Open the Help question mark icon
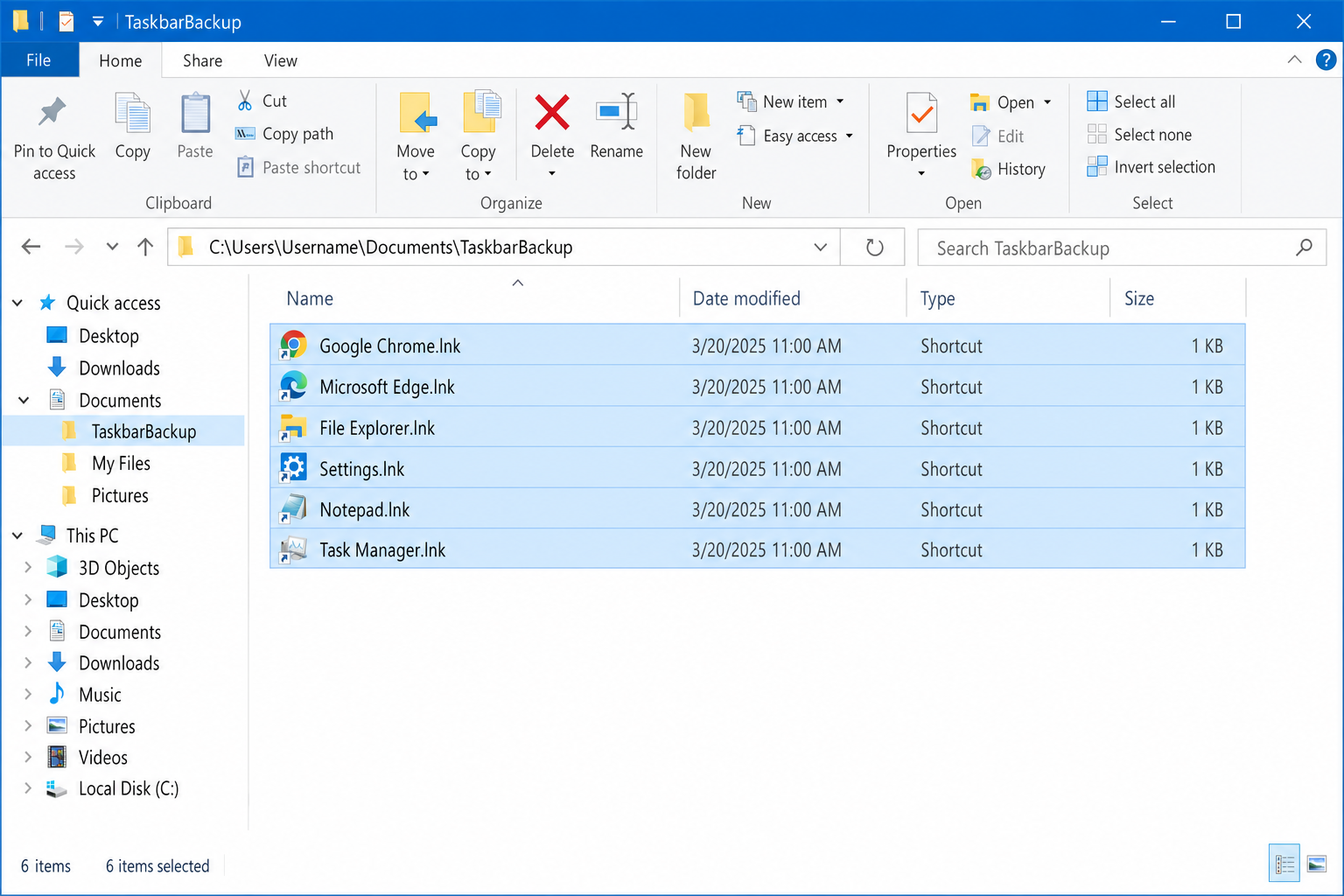 pos(1326,59)
